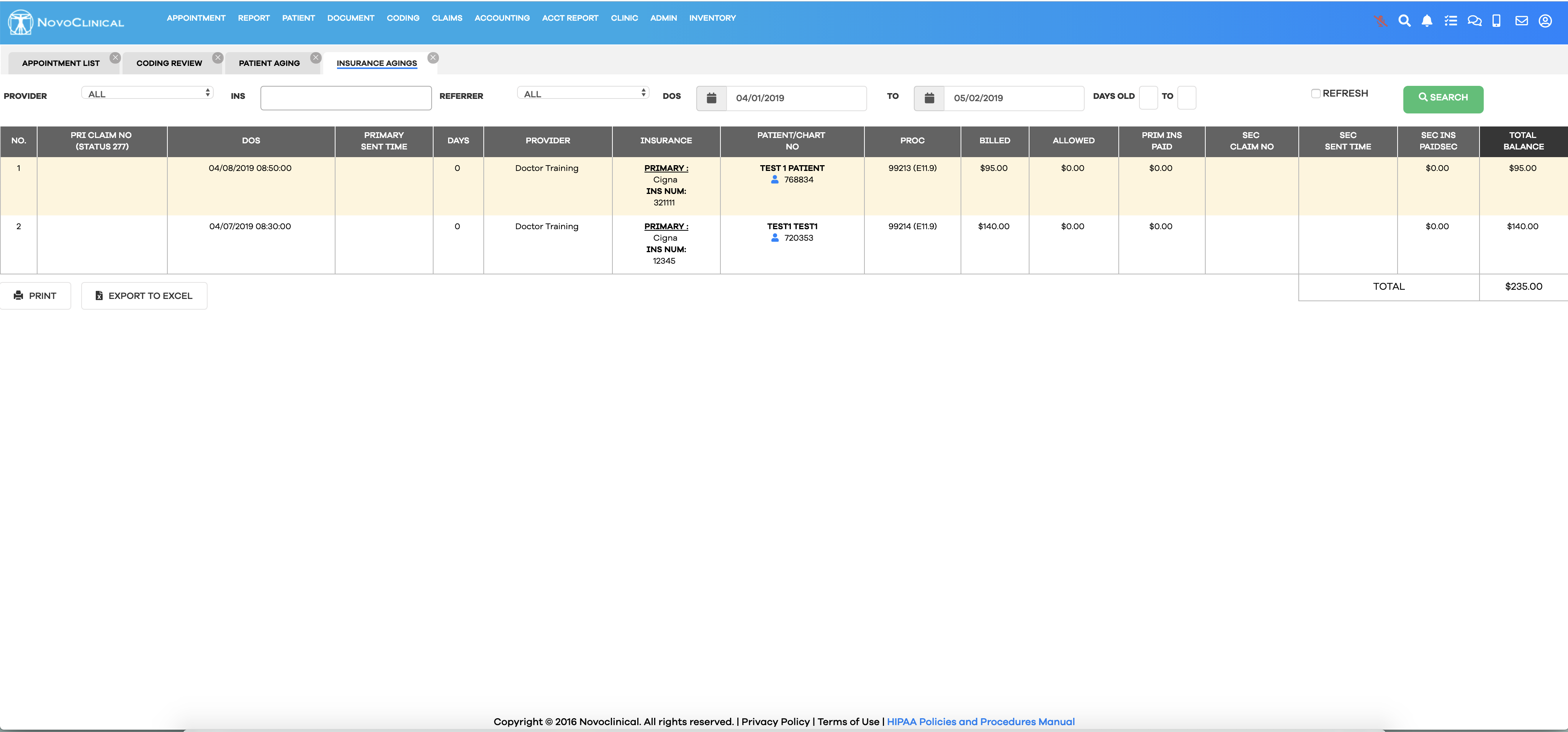
Task: Expand the PROVIDER dropdown
Action: pos(147,93)
